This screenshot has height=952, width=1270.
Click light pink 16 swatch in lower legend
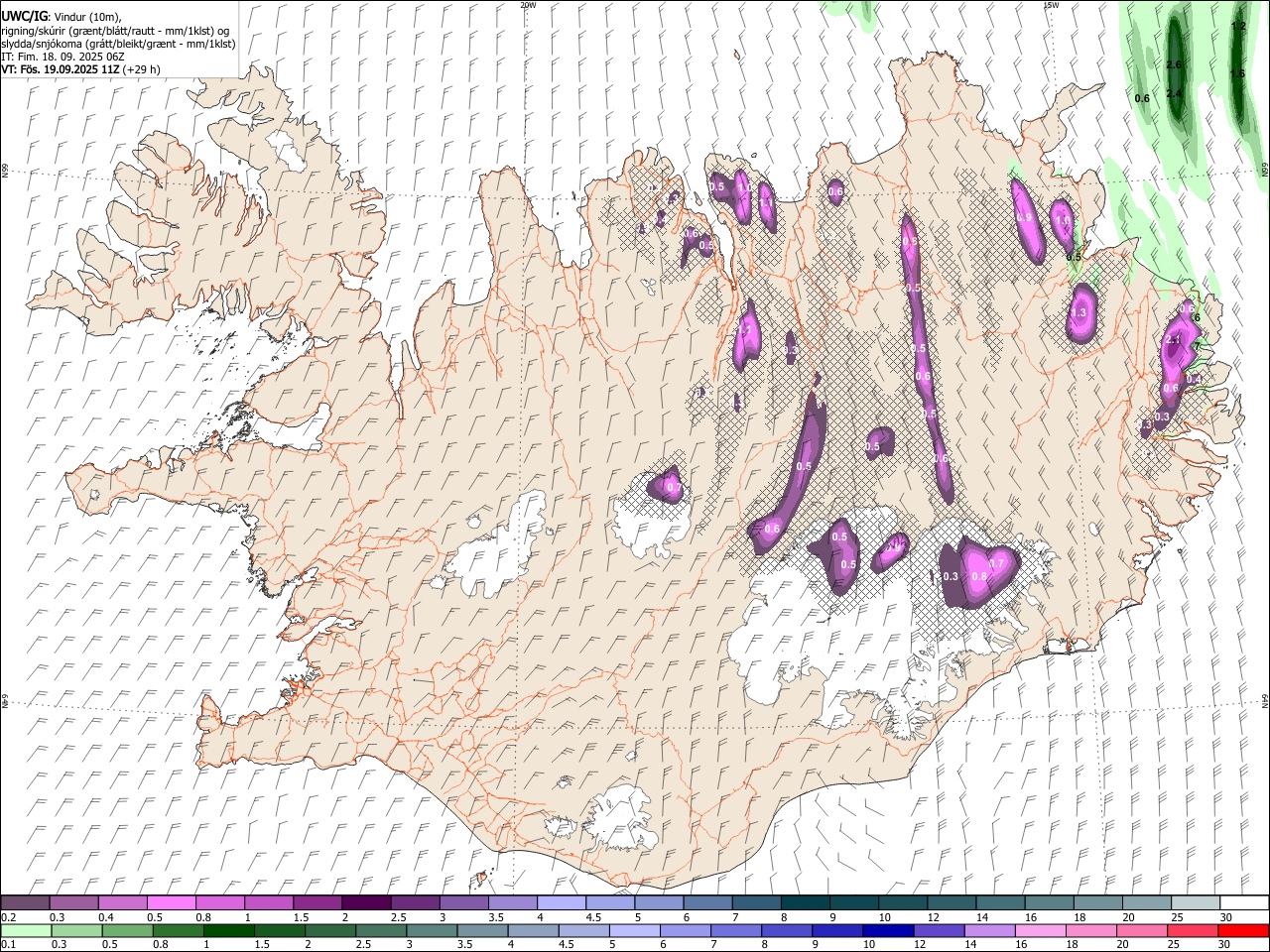tap(1041, 931)
